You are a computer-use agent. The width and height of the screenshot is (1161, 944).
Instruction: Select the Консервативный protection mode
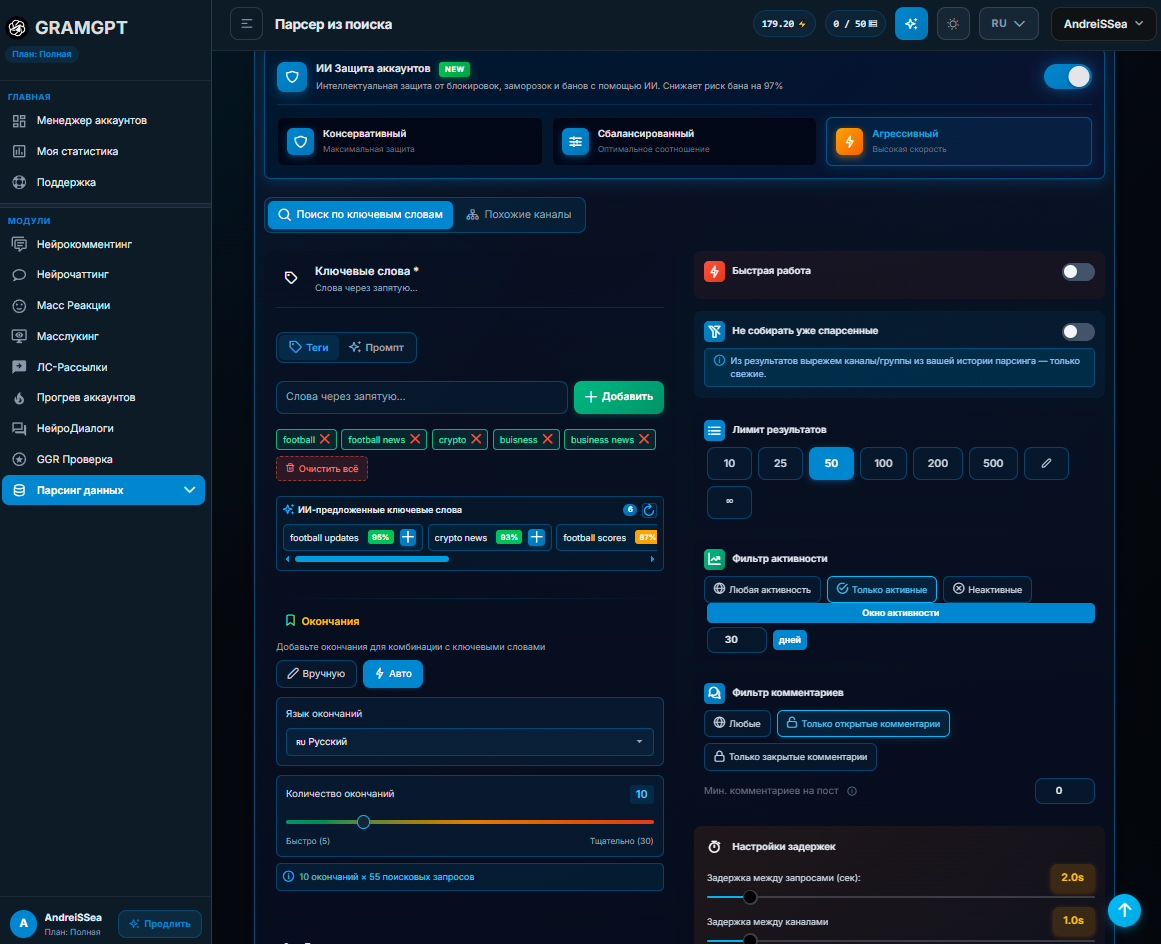[x=409, y=141]
